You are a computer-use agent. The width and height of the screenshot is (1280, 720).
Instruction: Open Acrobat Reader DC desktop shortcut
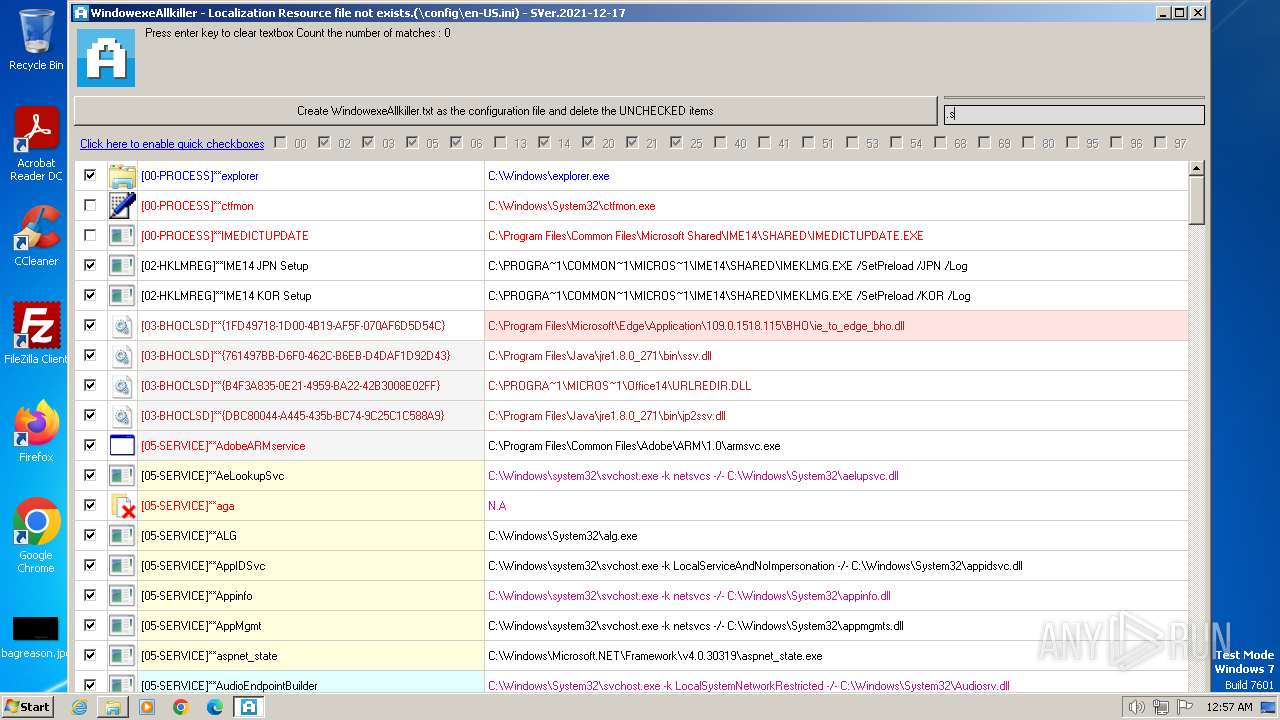tap(36, 144)
